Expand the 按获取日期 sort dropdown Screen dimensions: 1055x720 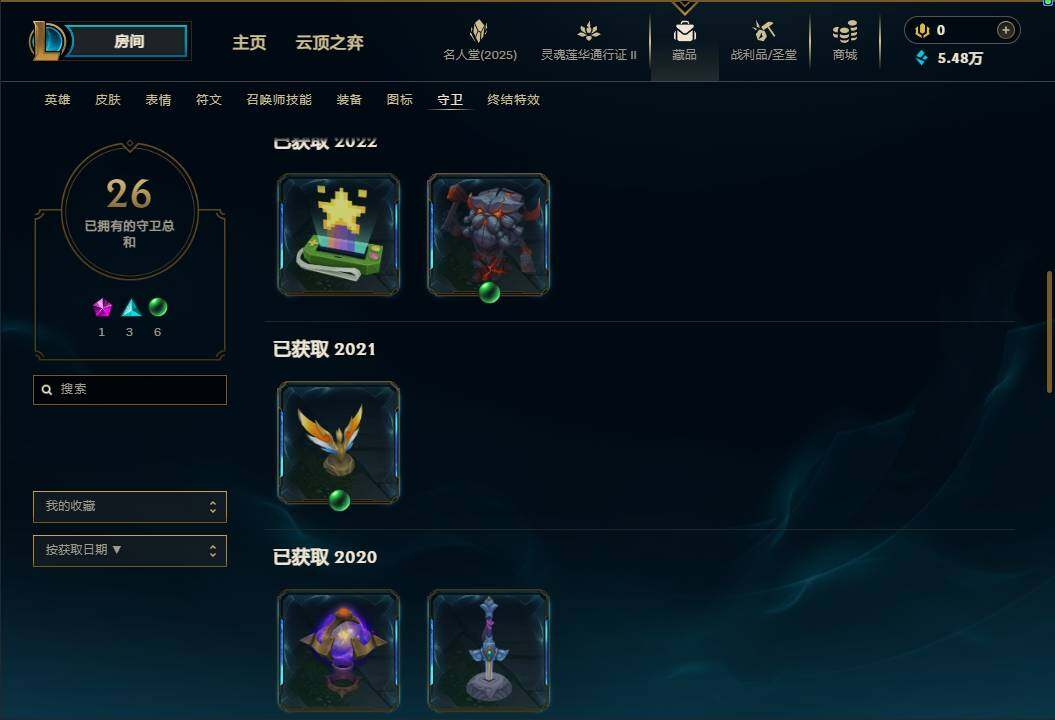point(130,550)
